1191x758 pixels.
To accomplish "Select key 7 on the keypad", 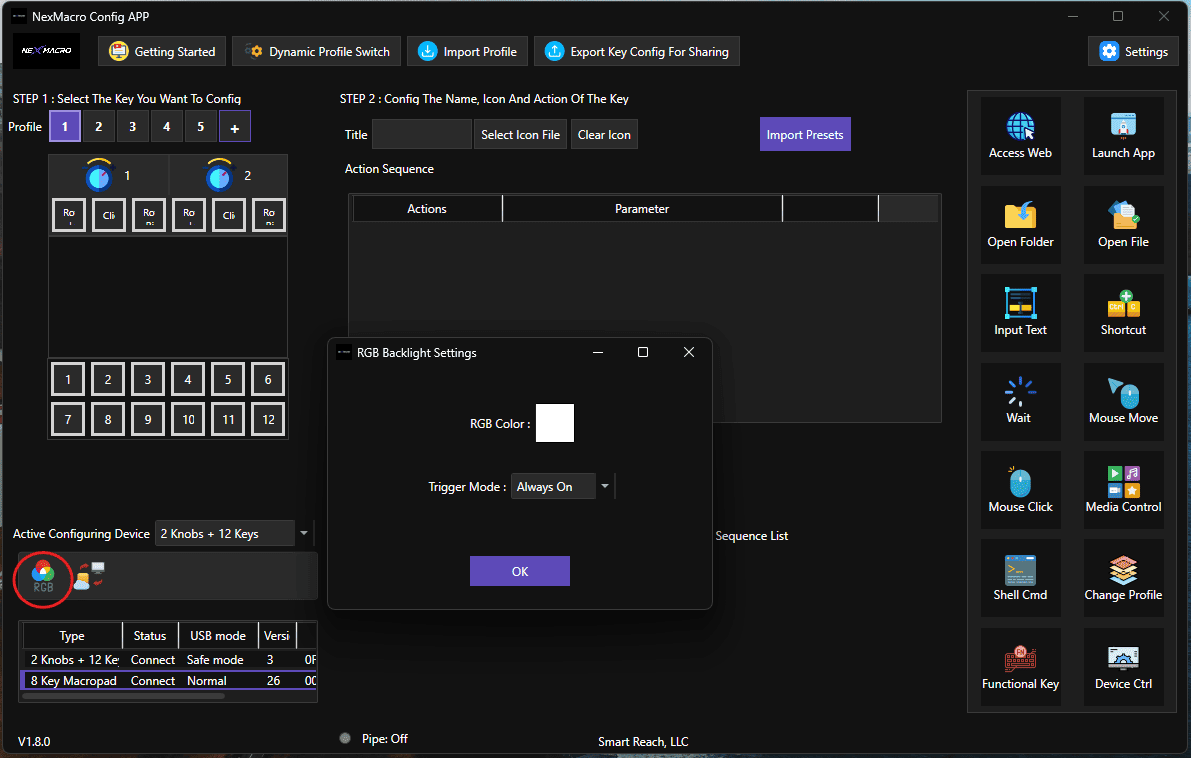I will tap(68, 419).
